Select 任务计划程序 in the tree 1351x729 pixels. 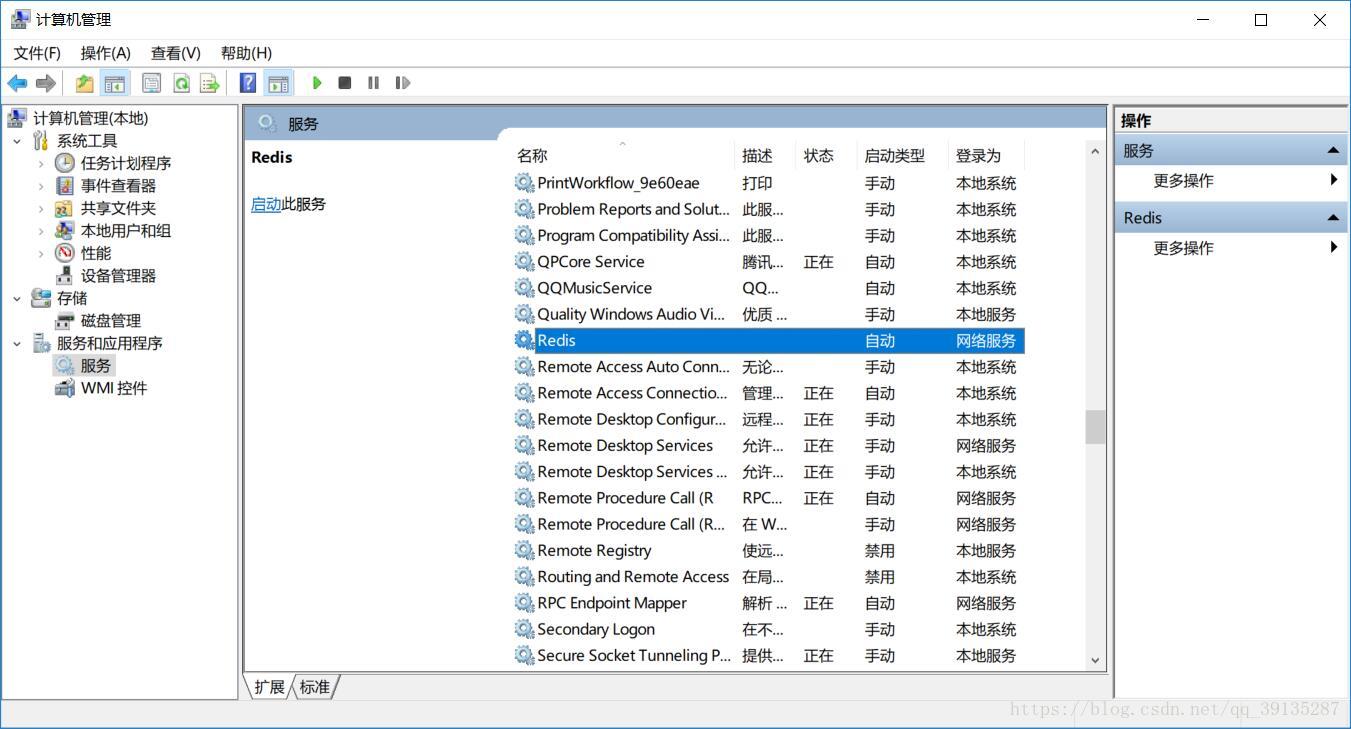tap(126, 163)
